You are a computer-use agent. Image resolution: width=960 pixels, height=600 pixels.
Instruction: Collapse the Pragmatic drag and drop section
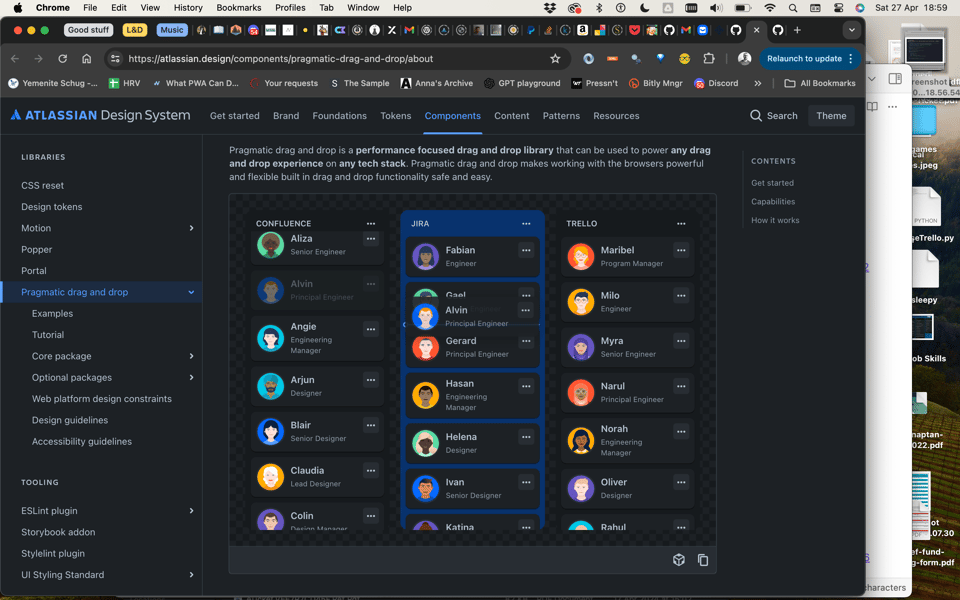pos(190,292)
